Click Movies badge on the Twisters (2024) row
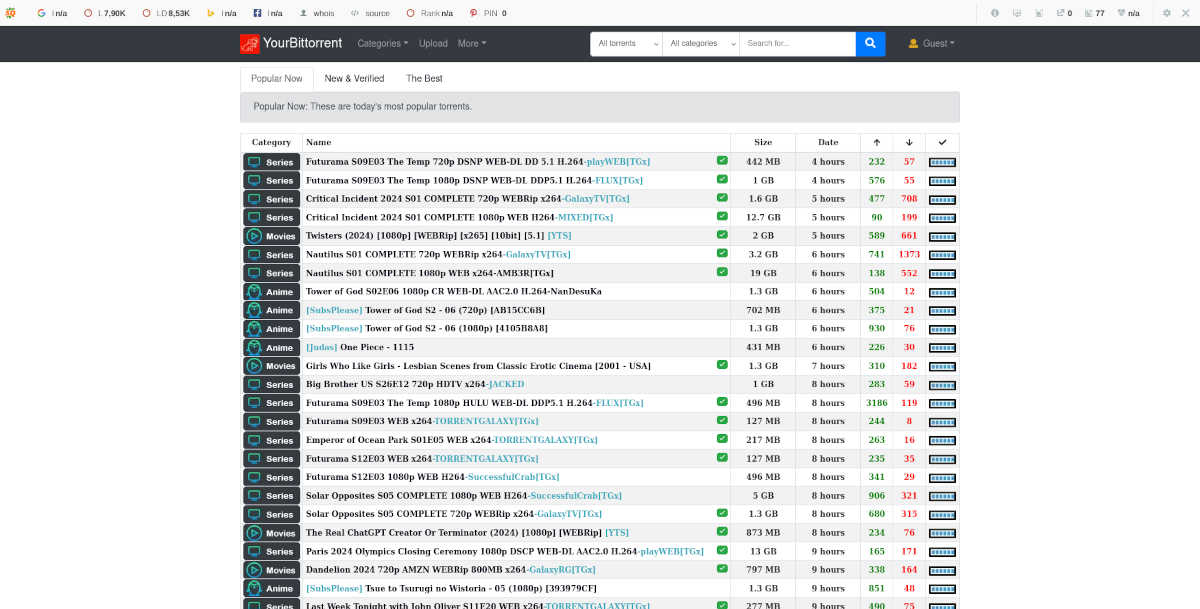Screen dimensions: 1200x609 271,236
